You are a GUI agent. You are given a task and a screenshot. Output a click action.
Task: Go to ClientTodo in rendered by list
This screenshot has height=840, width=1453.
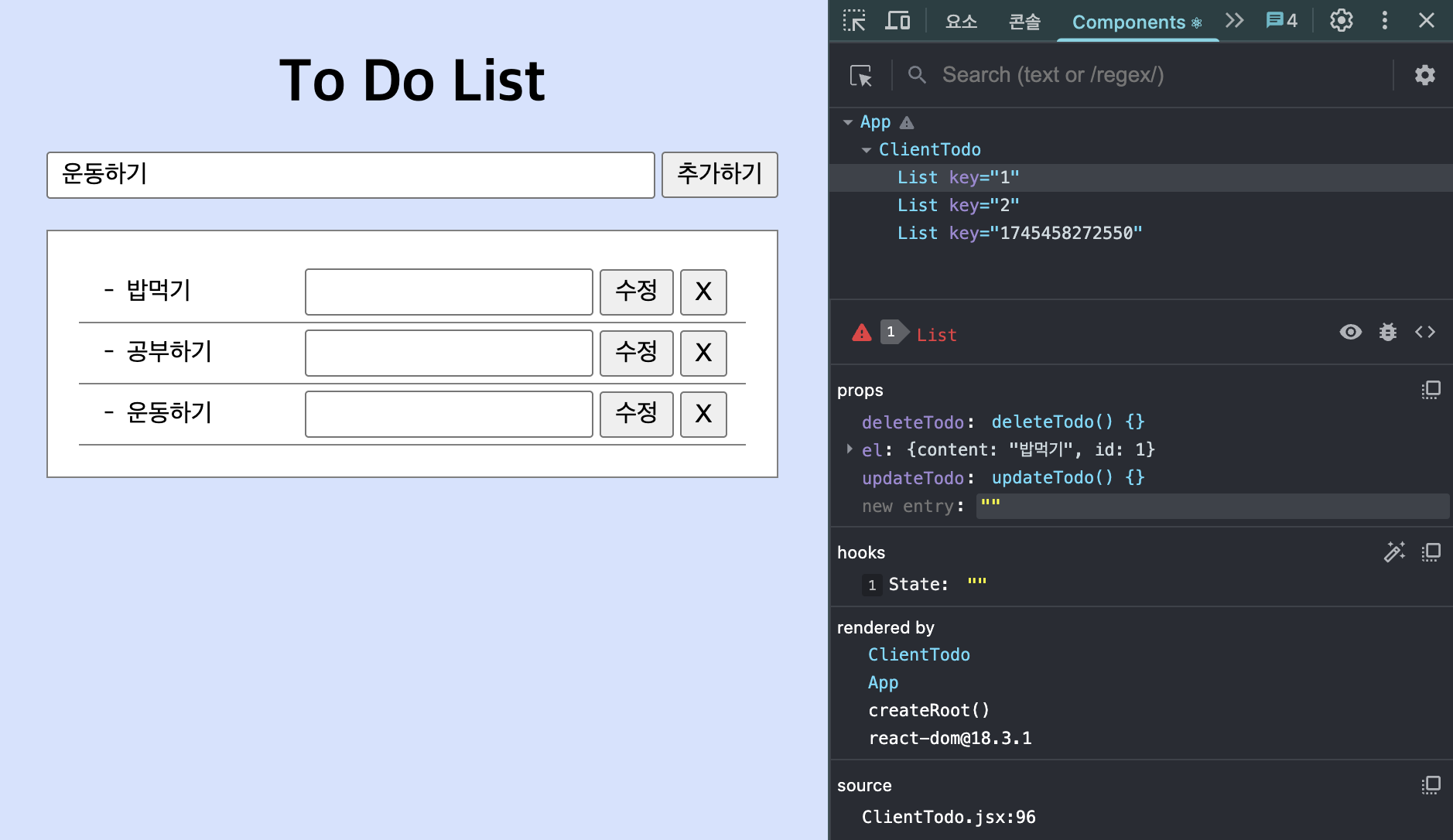click(x=918, y=654)
